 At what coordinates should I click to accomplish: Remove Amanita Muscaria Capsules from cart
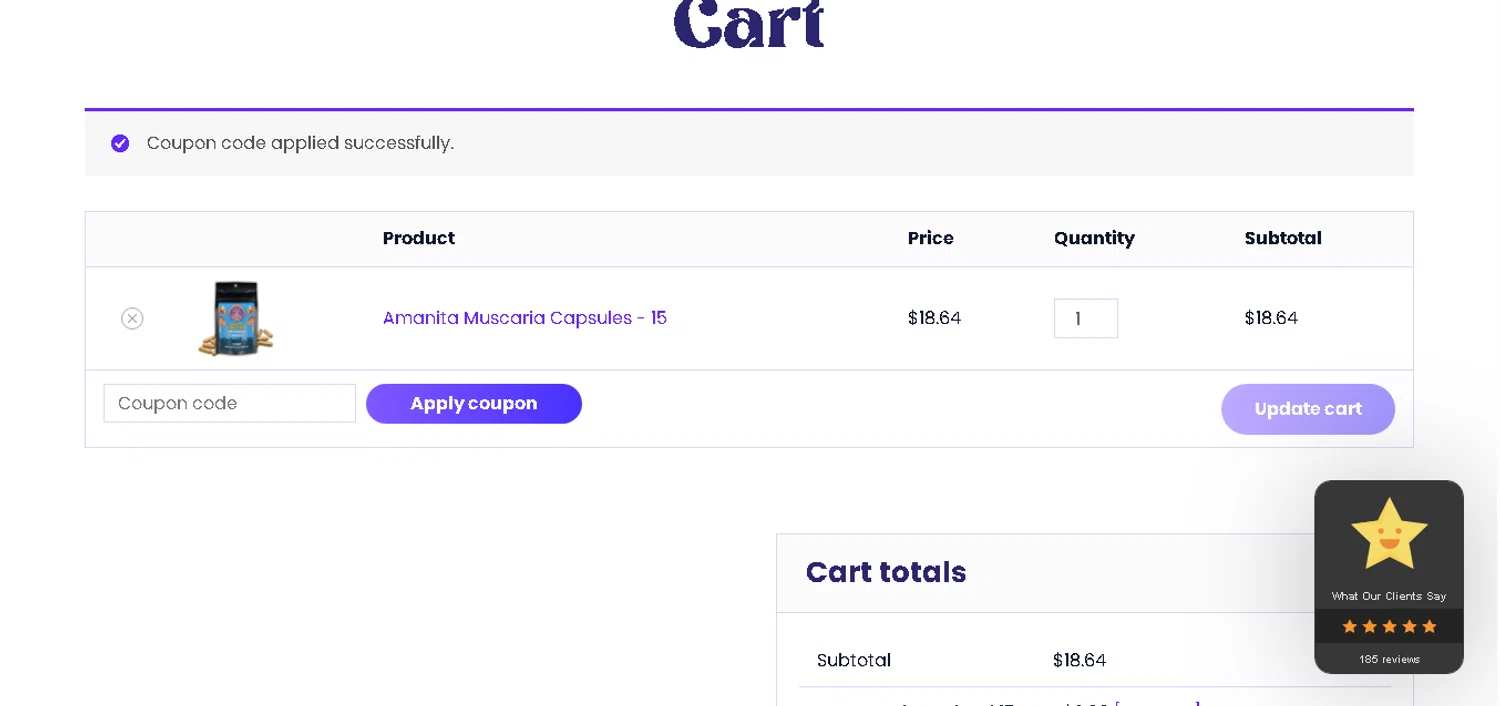(132, 318)
